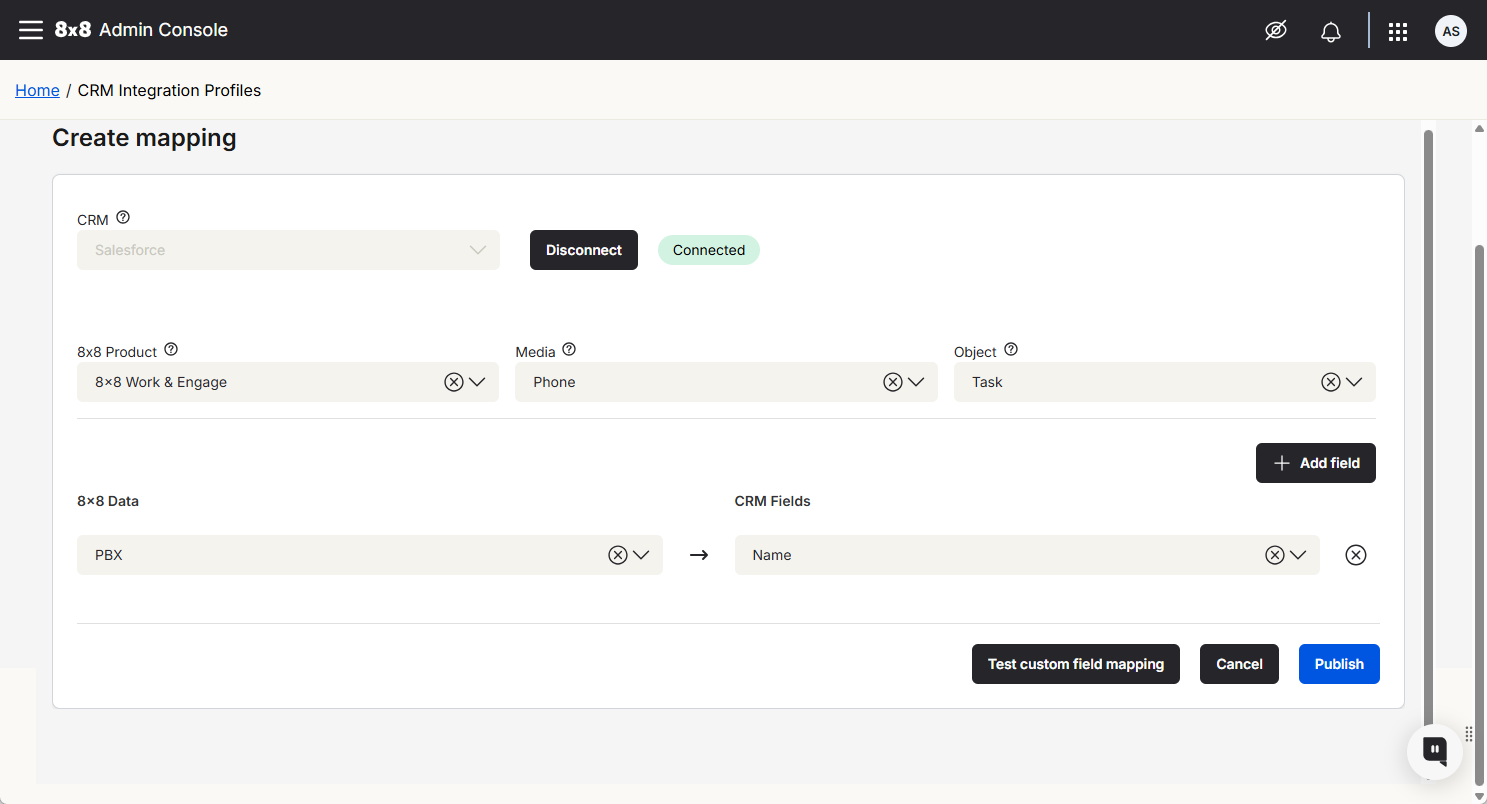This screenshot has height=804, width=1487.
Task: Click the drag handle beside chat widget
Action: click(x=1469, y=734)
